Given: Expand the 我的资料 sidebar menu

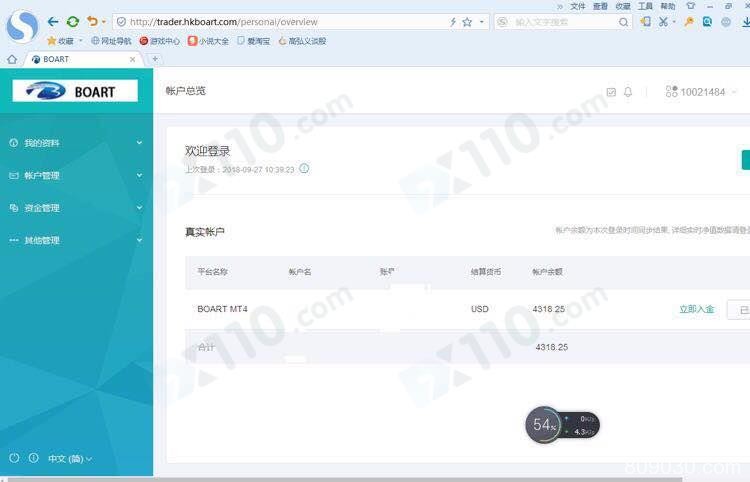Looking at the screenshot, I should [76, 143].
